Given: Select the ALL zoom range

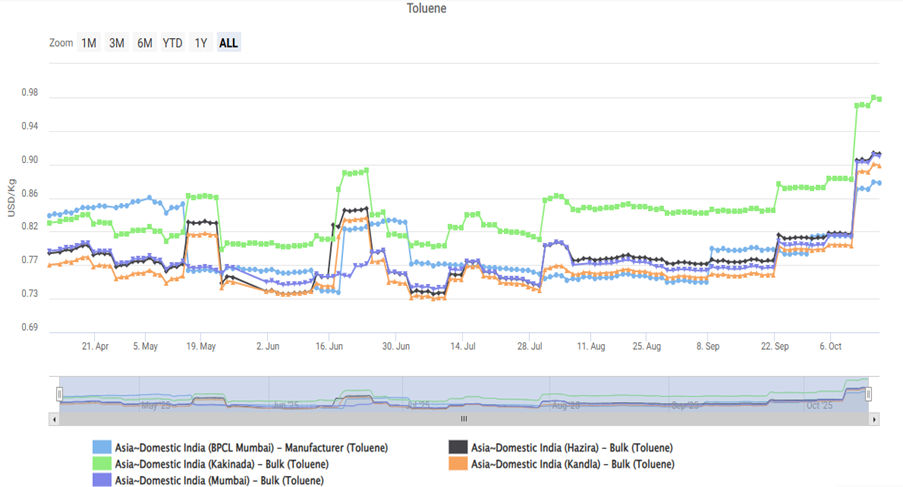Looking at the screenshot, I should (228, 43).
